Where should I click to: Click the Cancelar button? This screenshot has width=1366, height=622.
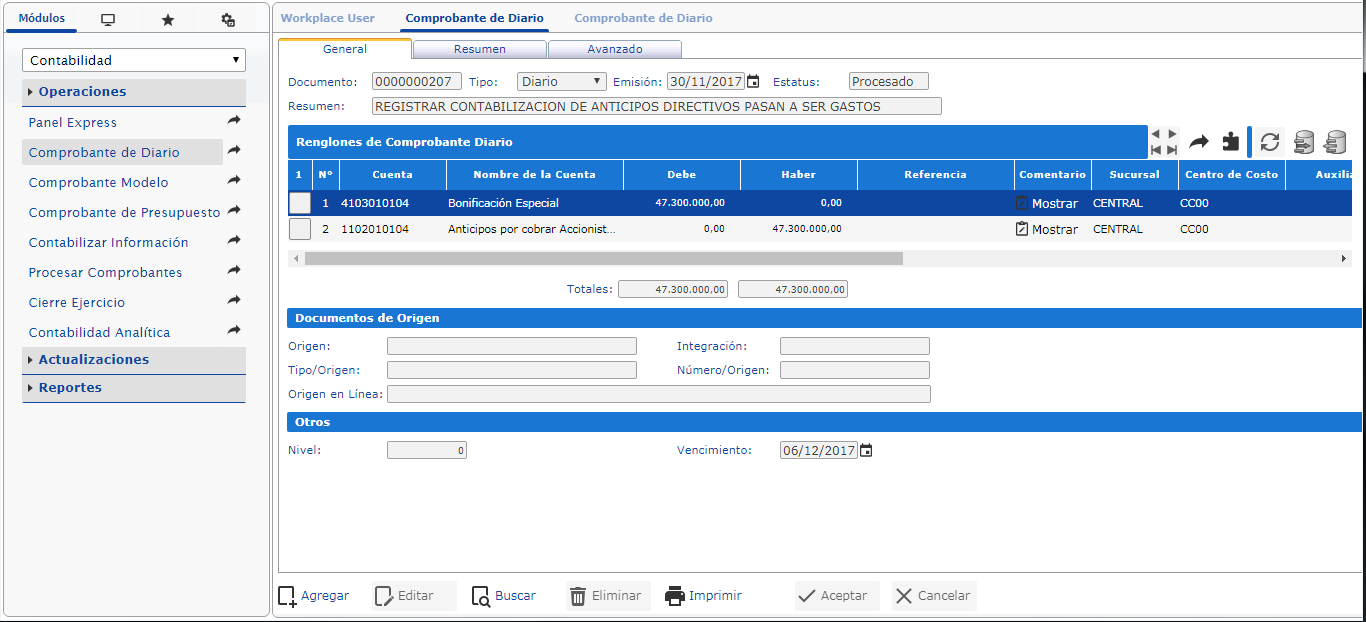[x=934, y=596]
